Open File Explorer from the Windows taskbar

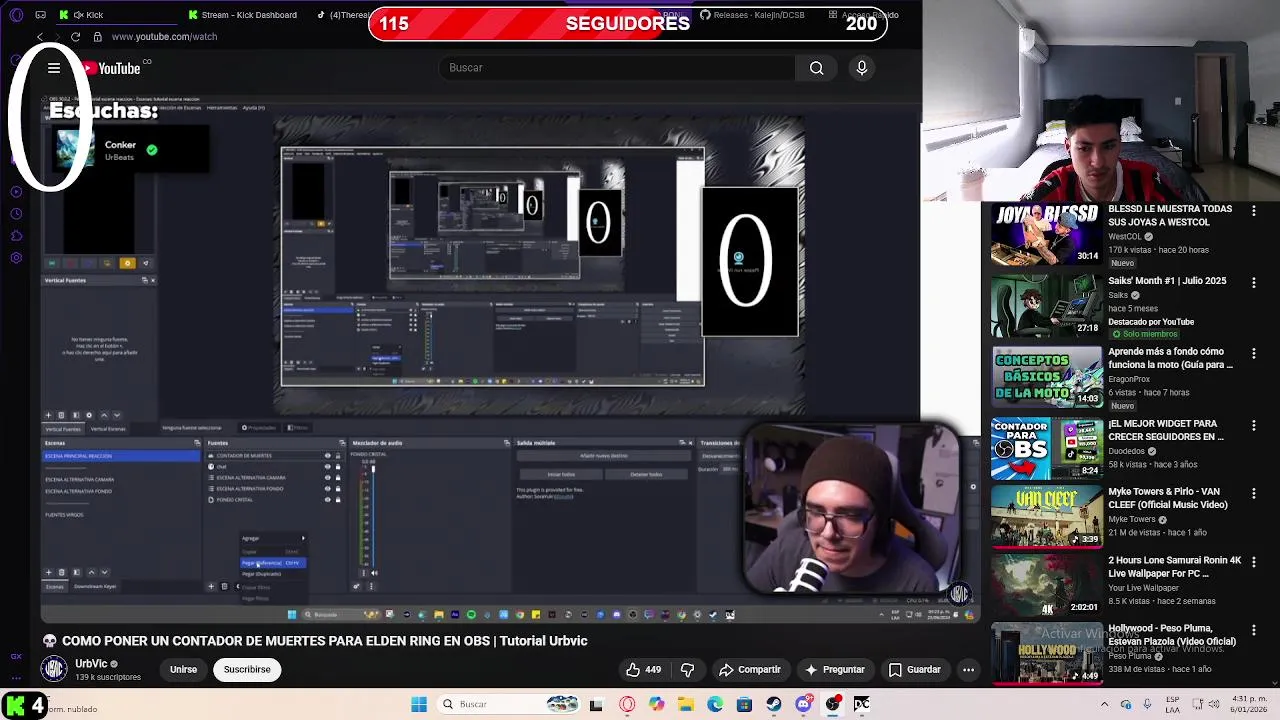(x=686, y=704)
